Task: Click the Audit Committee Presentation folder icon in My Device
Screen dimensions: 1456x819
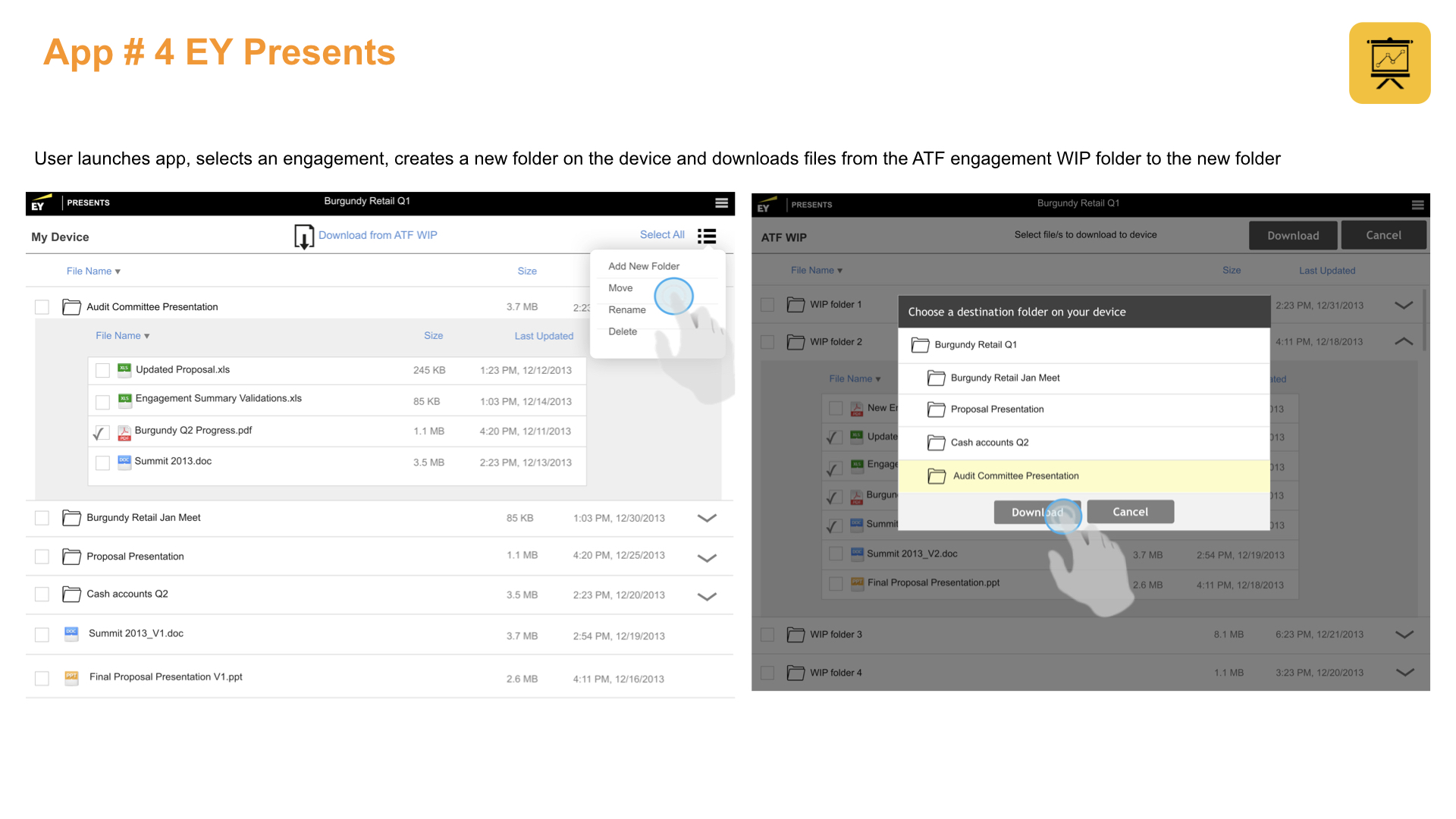Action: click(x=72, y=307)
